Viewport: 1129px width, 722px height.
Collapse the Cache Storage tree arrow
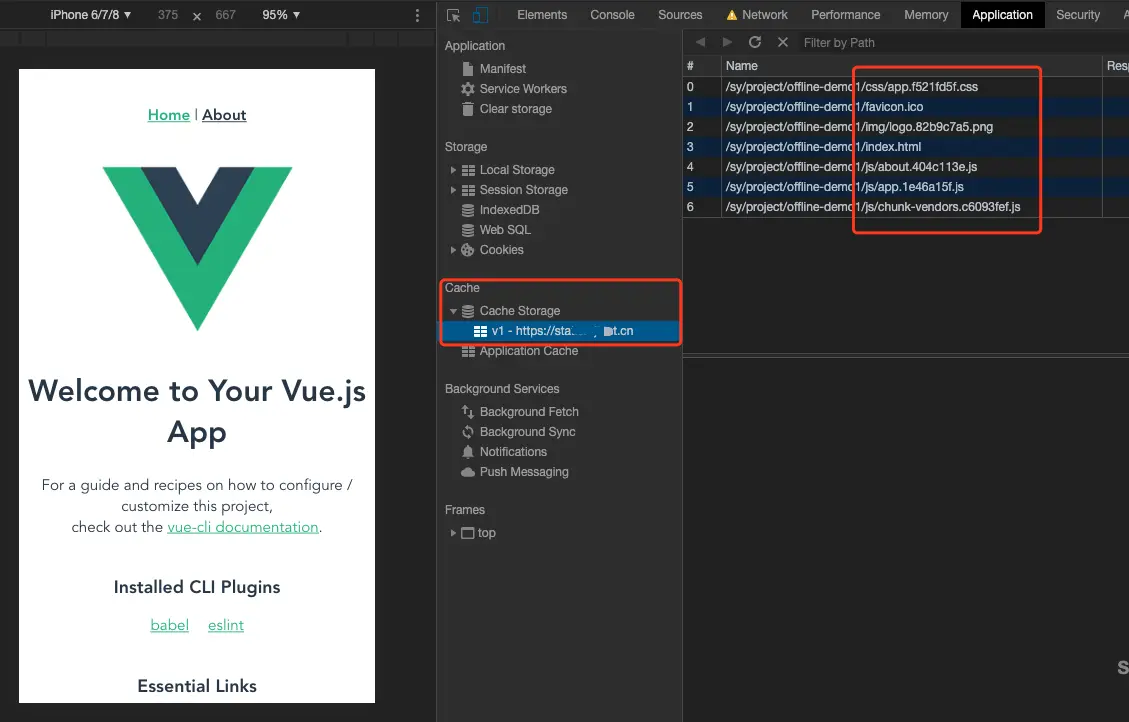(x=453, y=311)
